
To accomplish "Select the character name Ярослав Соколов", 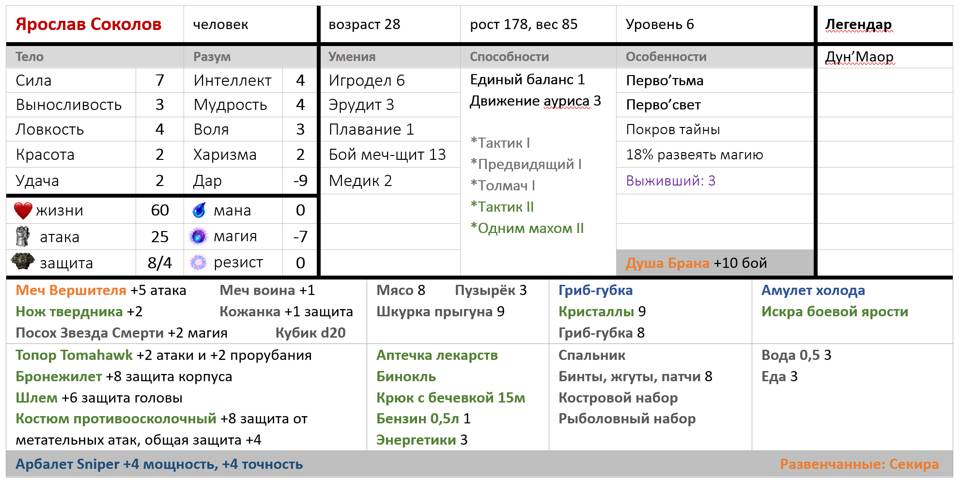I will click(x=88, y=24).
